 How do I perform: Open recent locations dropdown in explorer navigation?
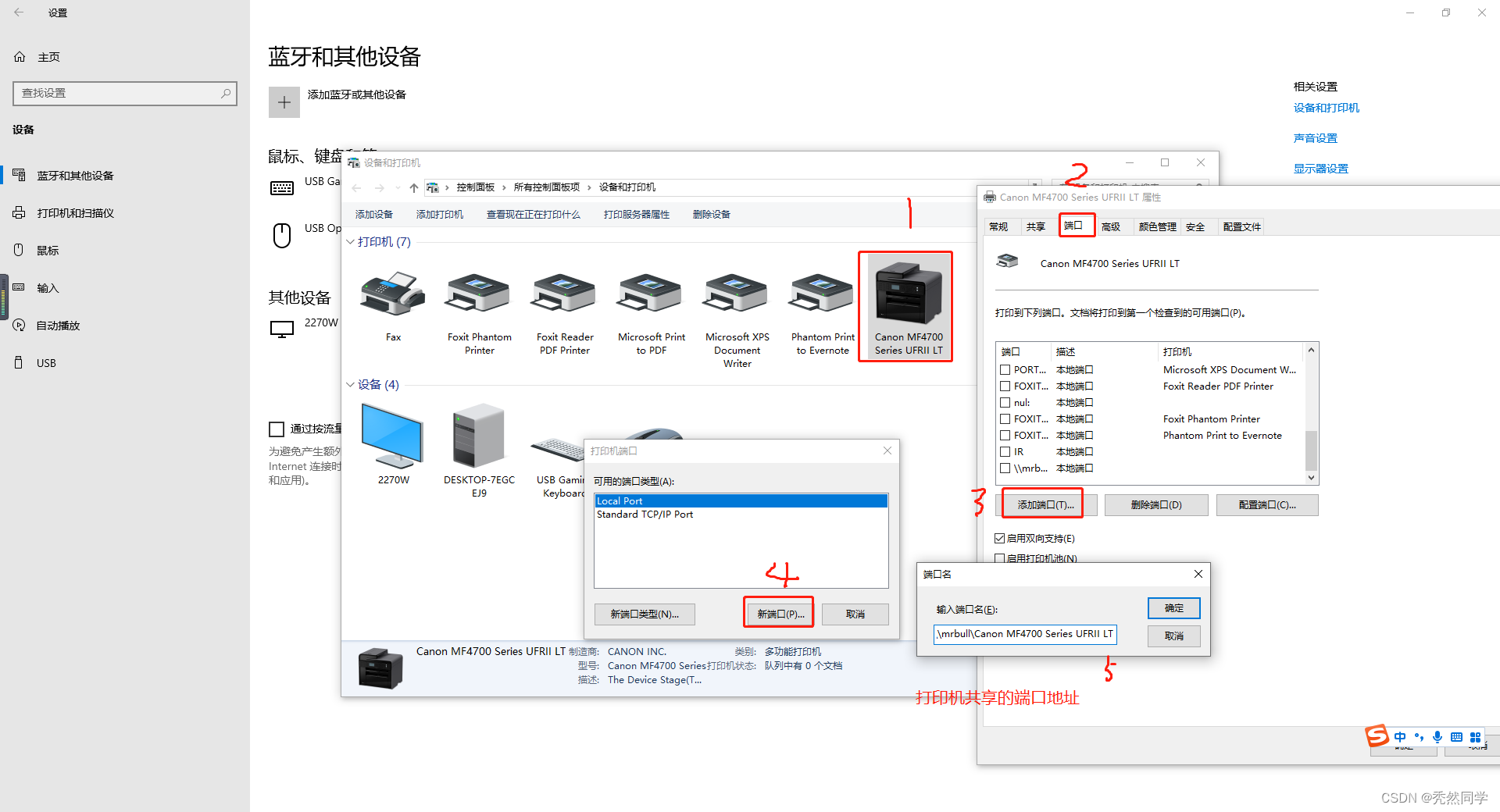click(x=398, y=188)
